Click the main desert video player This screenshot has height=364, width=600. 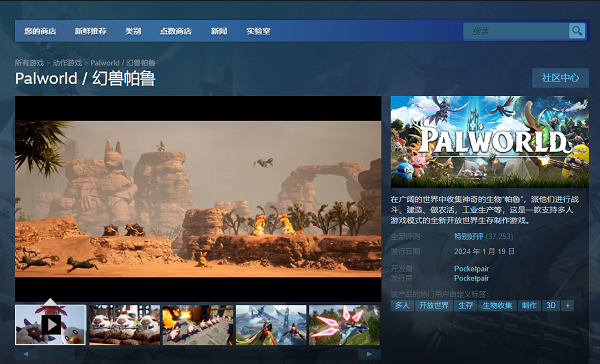click(198, 199)
